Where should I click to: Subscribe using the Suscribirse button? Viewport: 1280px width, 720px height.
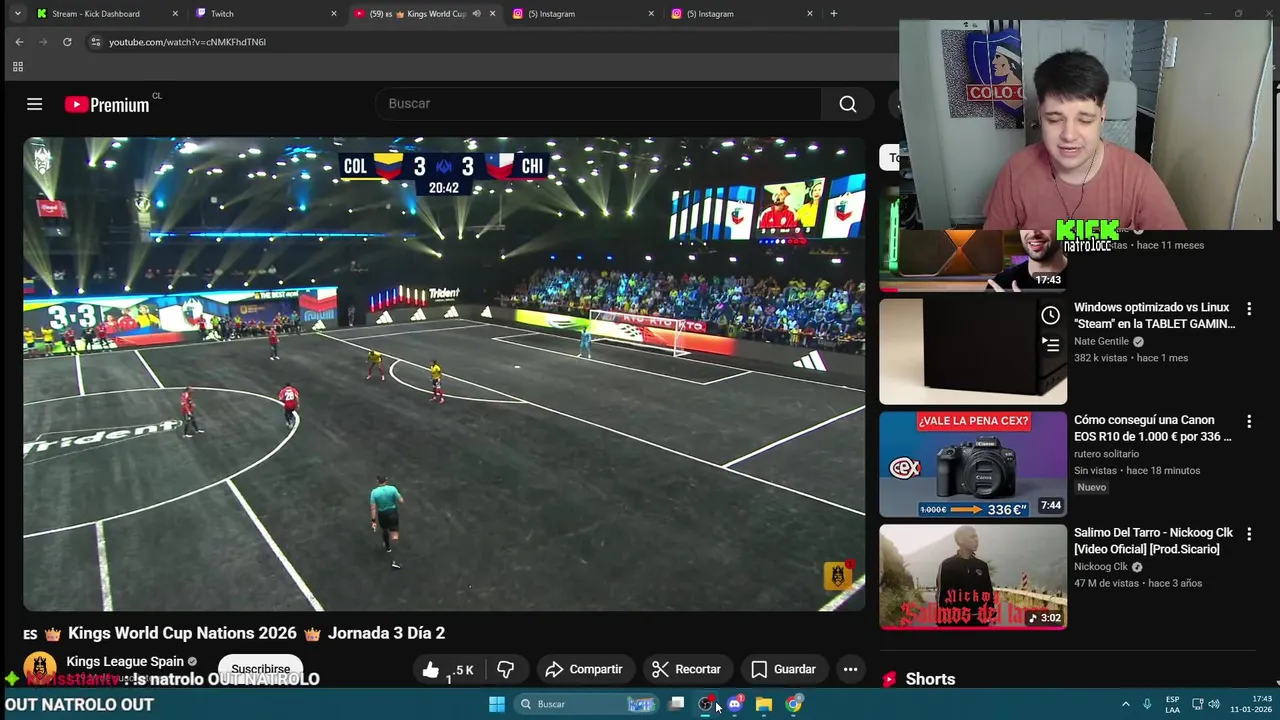tap(261, 669)
